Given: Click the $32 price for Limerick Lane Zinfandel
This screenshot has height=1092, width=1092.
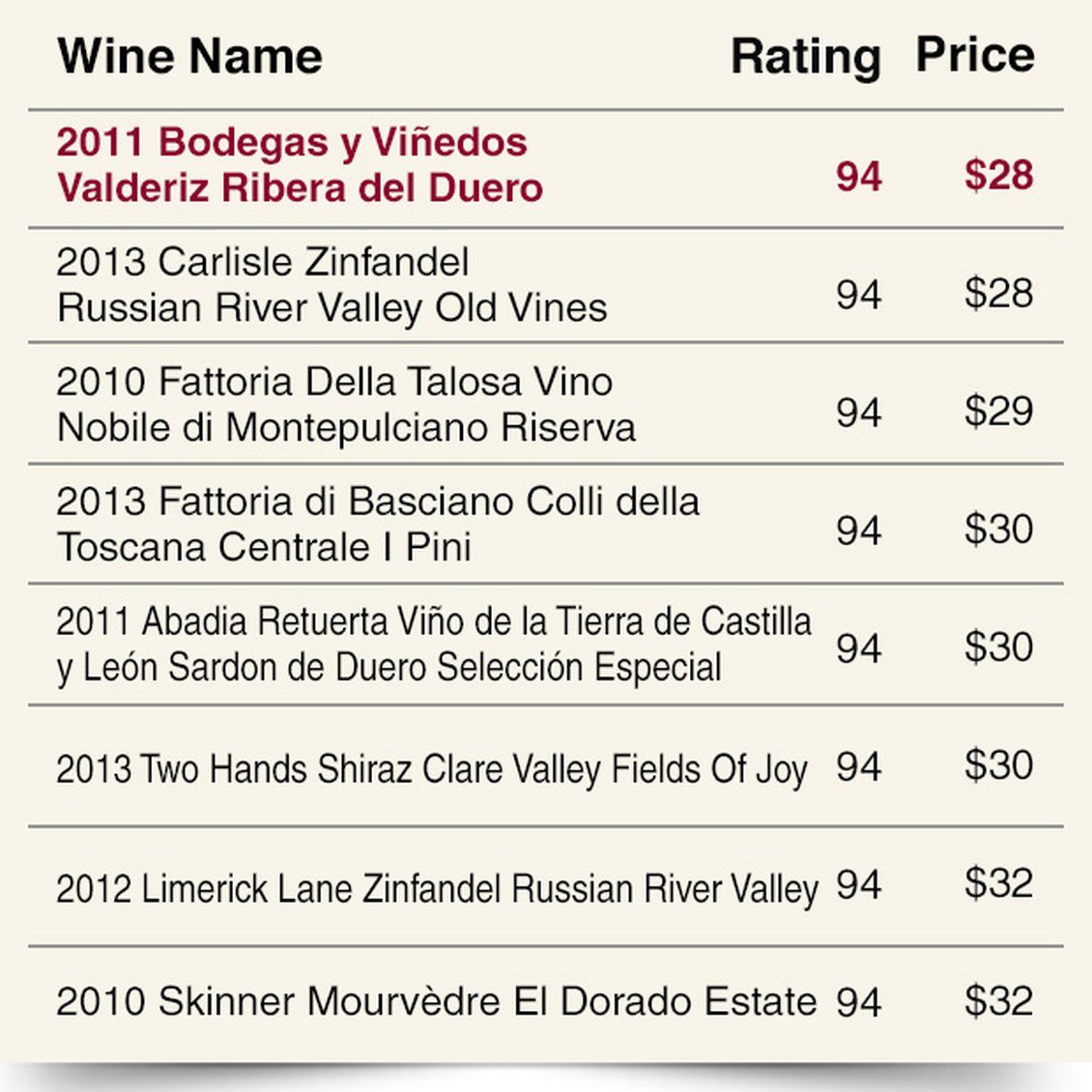Looking at the screenshot, I should pyautogui.click(x=998, y=883).
